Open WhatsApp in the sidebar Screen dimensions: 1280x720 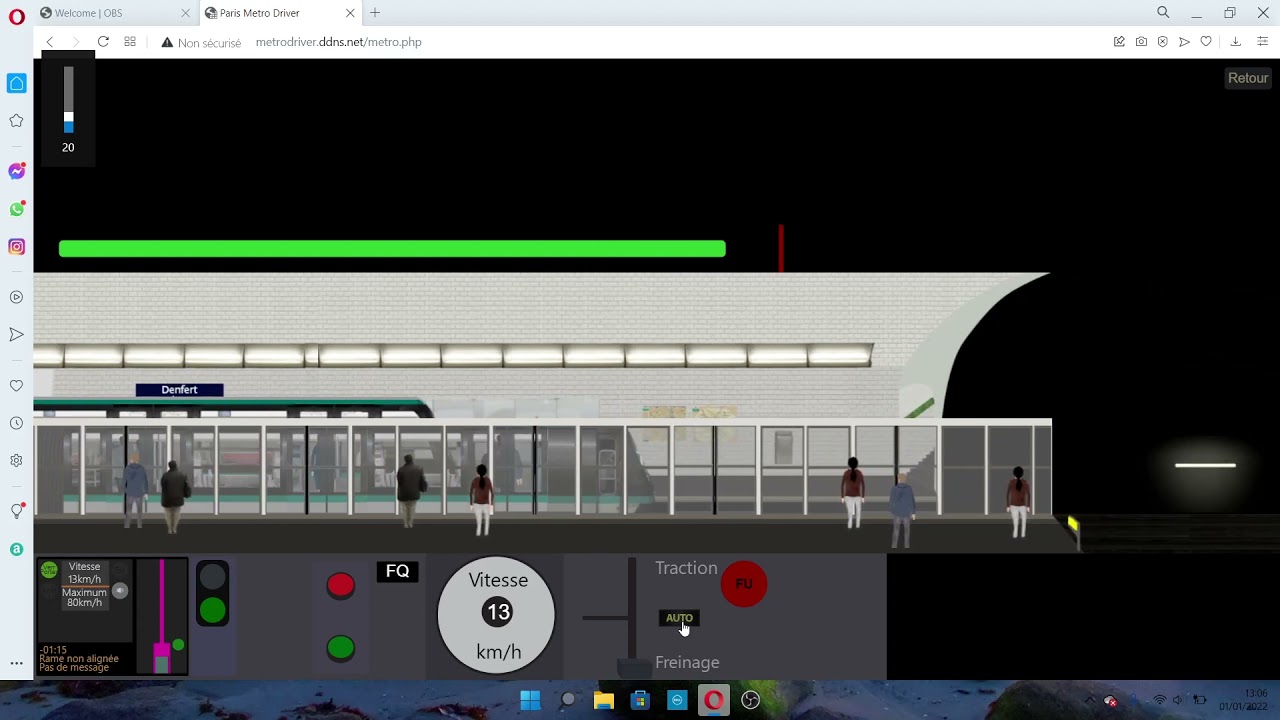(x=17, y=209)
